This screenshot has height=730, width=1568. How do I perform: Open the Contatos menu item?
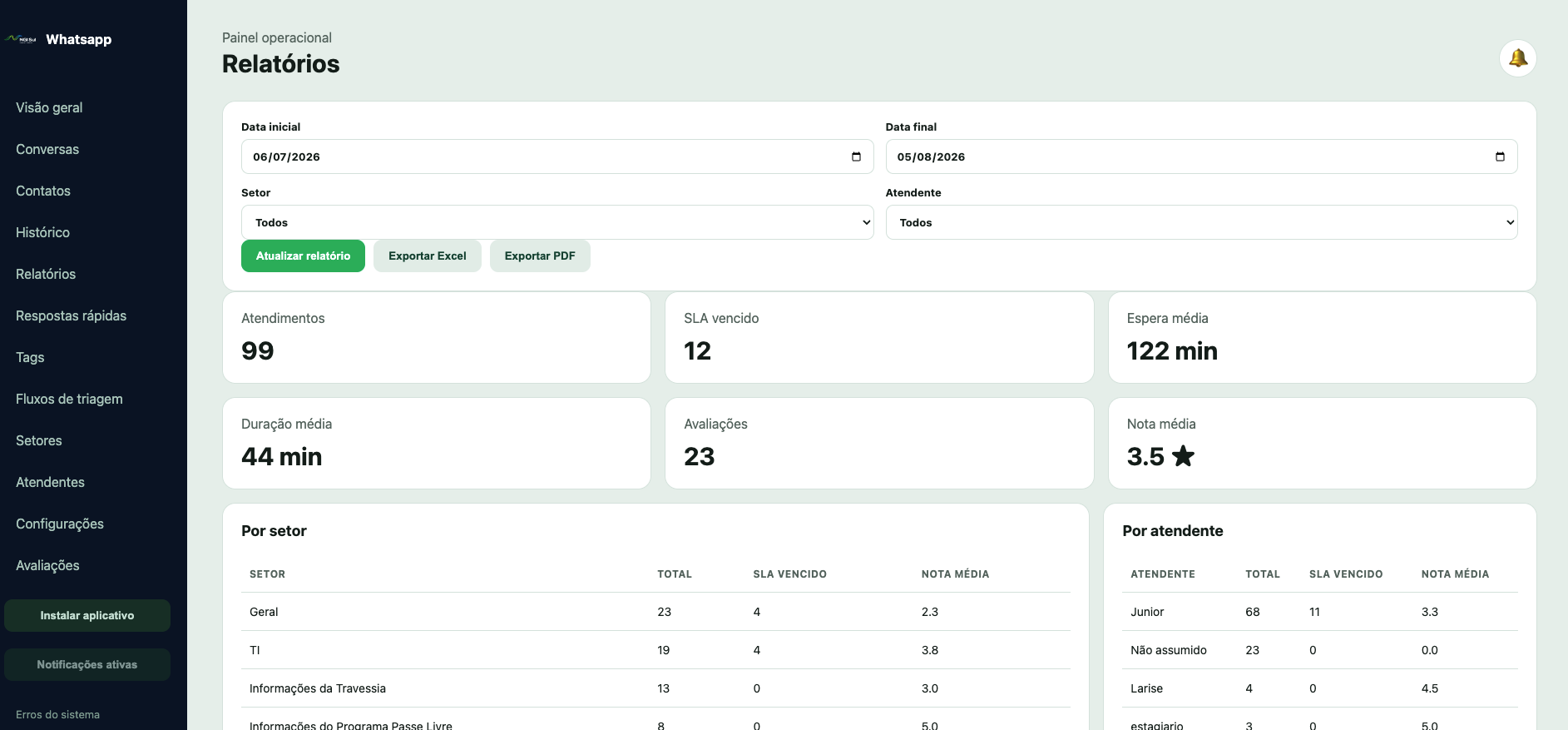tap(43, 191)
